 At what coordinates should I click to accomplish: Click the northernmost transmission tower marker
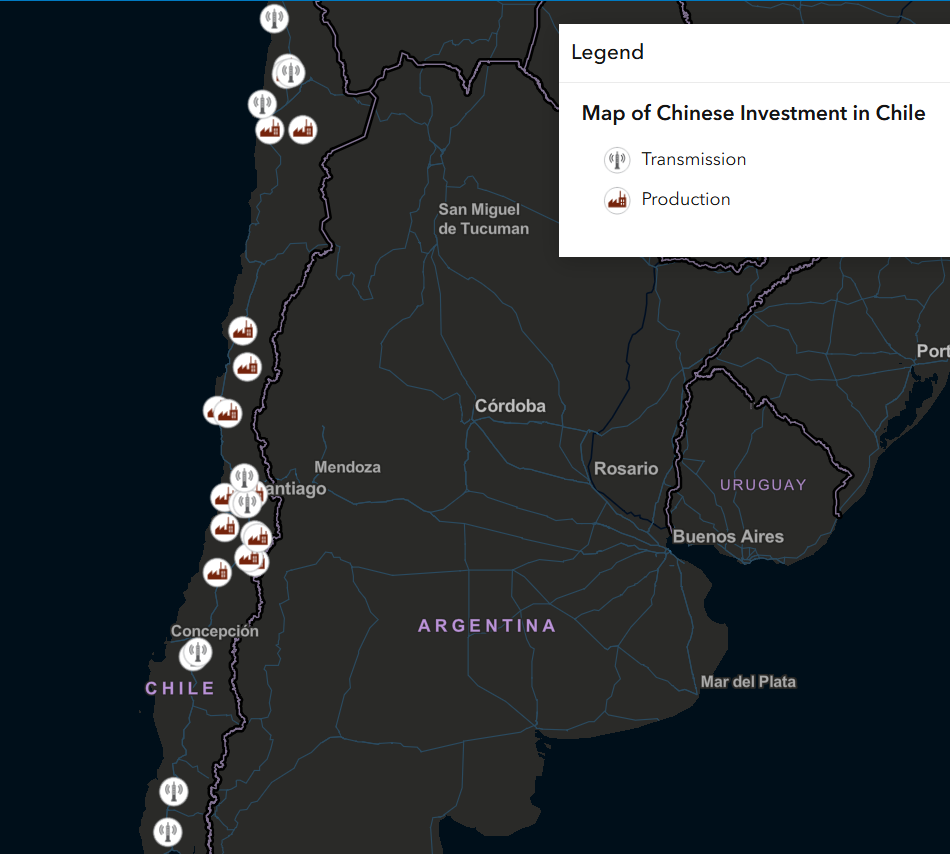[x=274, y=18]
